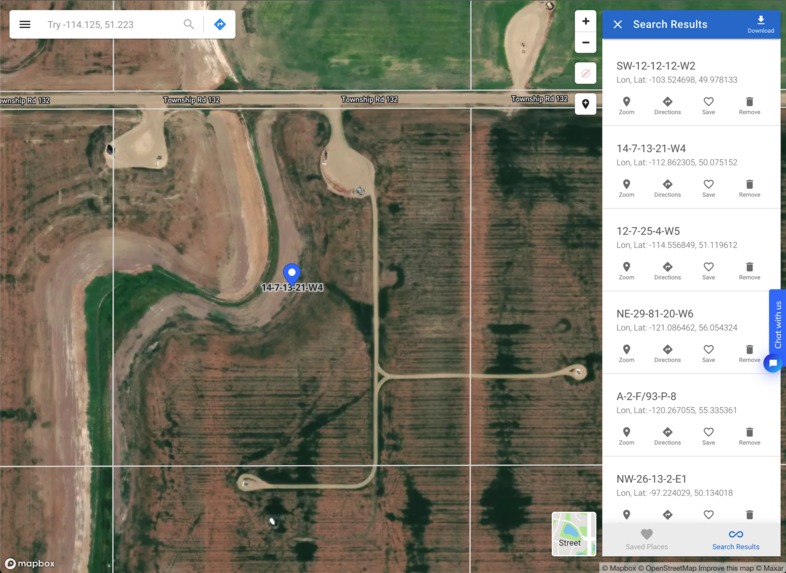Select the 14-7-13-21-W4 result title in list
Viewport: 786px width, 573px height.
(651, 148)
